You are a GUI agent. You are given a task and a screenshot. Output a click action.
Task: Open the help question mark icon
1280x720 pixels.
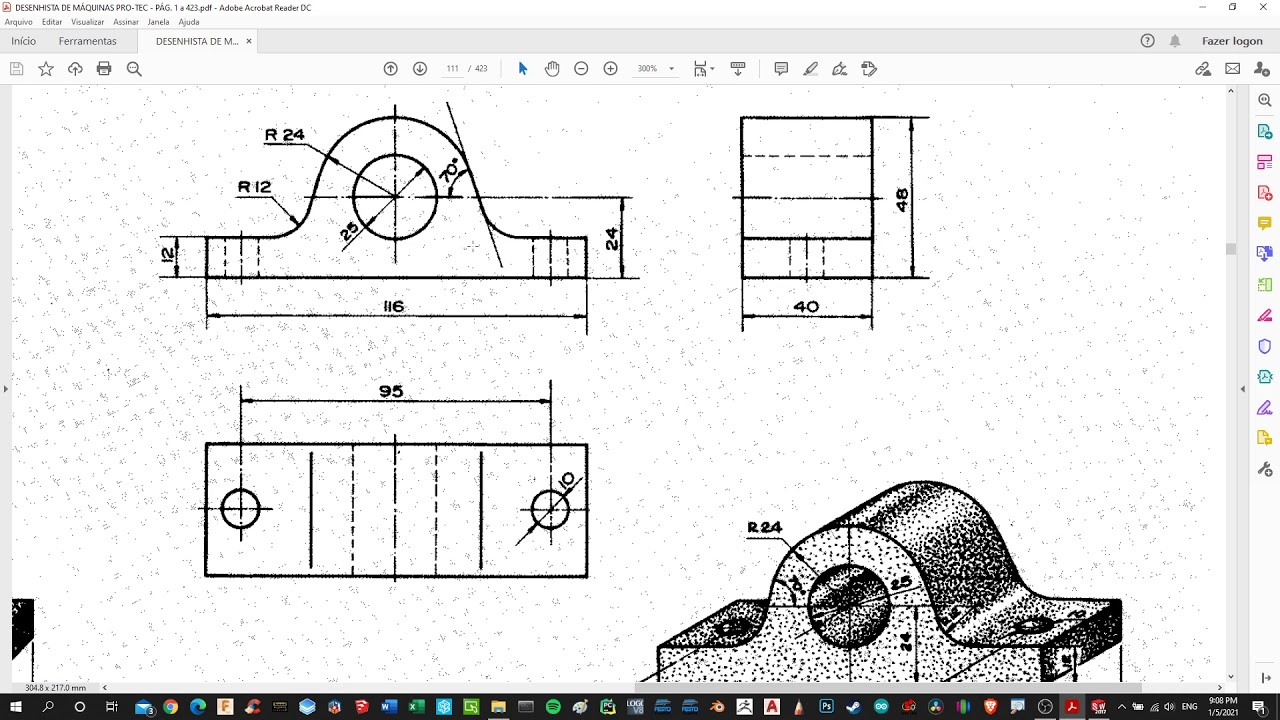1148,41
